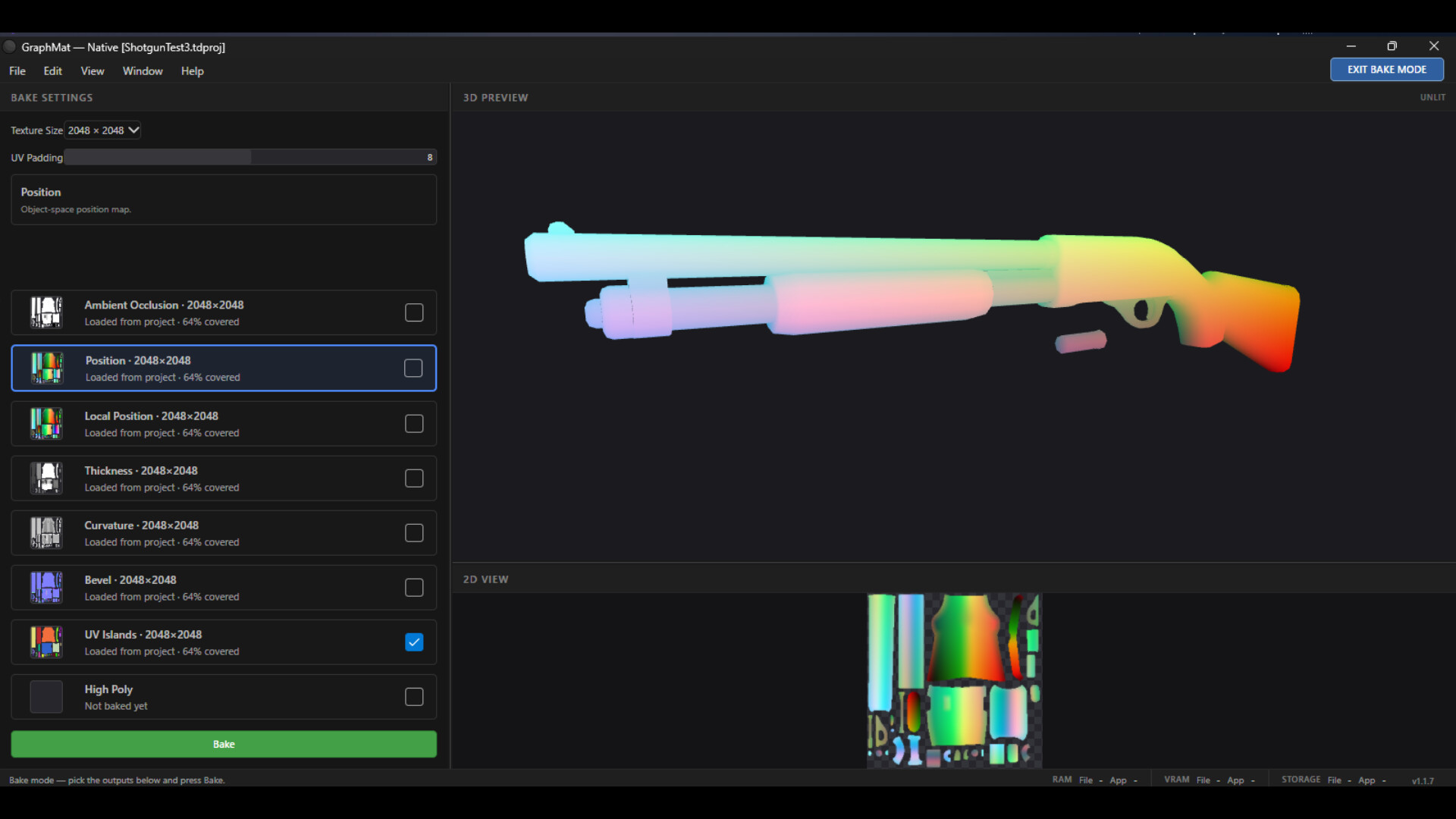Enable the Curvature checkbox
This screenshot has height=819, width=1456.
click(414, 532)
